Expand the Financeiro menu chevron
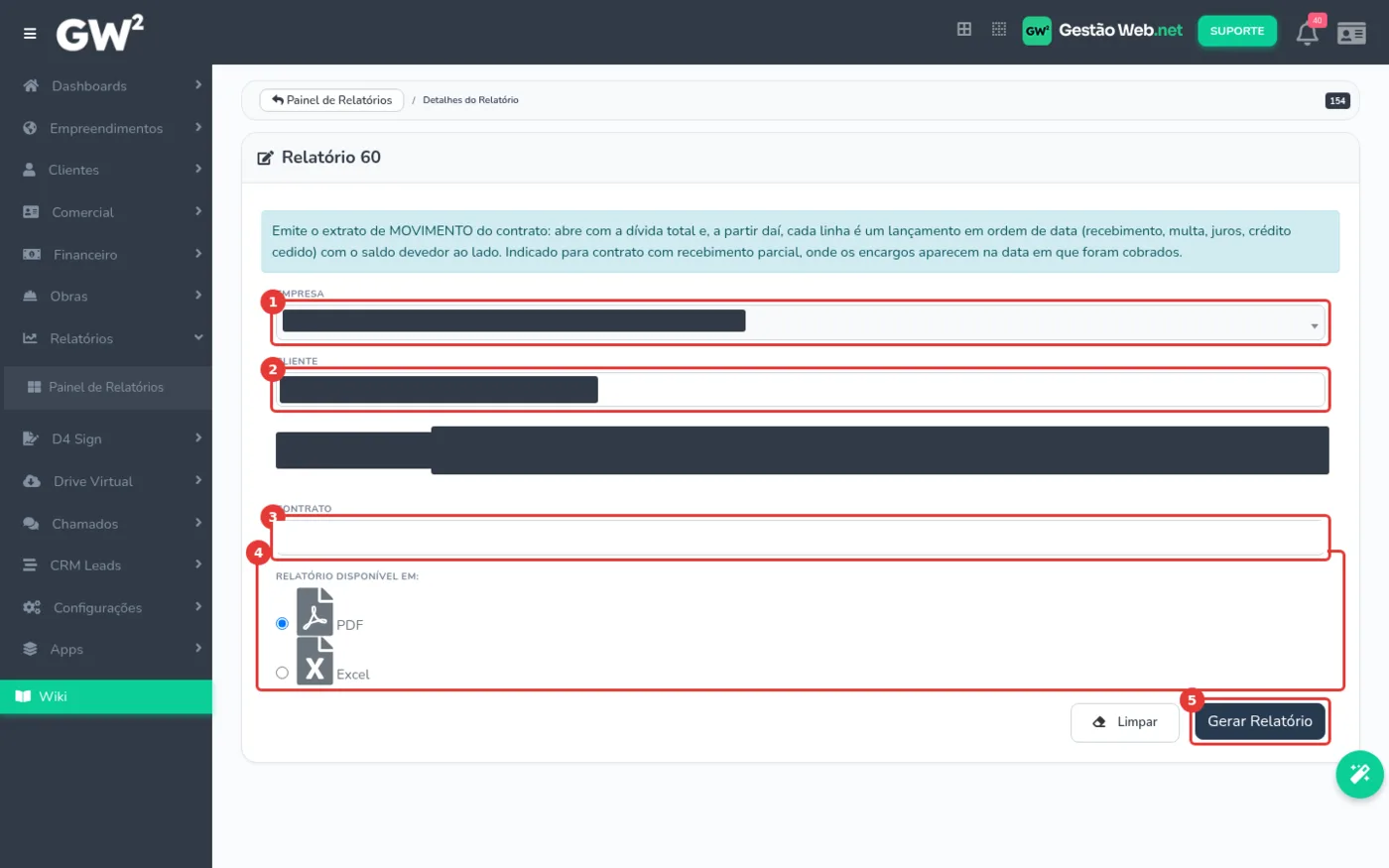This screenshot has height=868, width=1389. 198,254
